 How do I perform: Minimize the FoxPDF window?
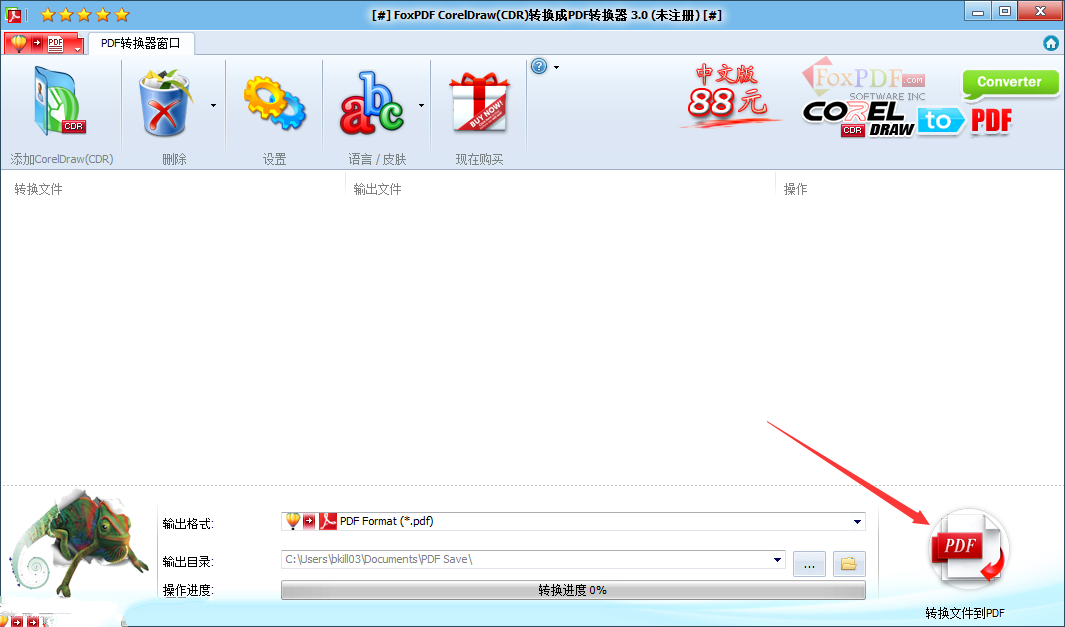[978, 12]
